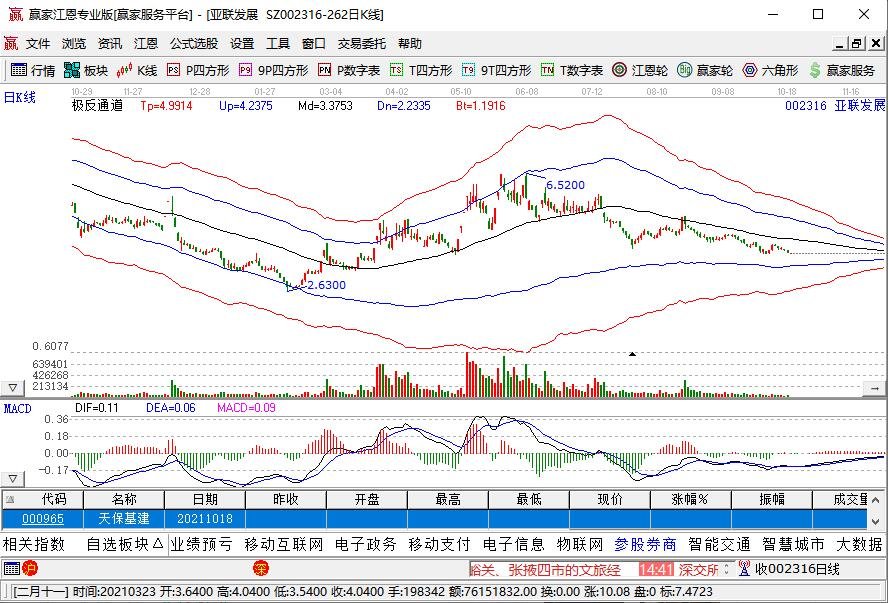Open the 帮助 menu
Screen dimensions: 888x603
[410, 44]
